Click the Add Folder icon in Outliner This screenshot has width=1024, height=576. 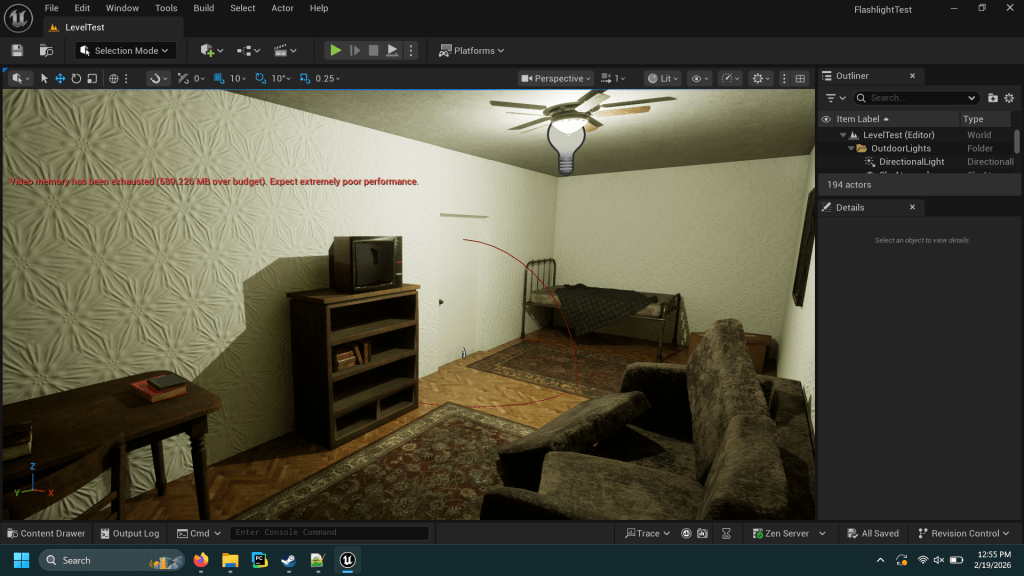tap(992, 98)
